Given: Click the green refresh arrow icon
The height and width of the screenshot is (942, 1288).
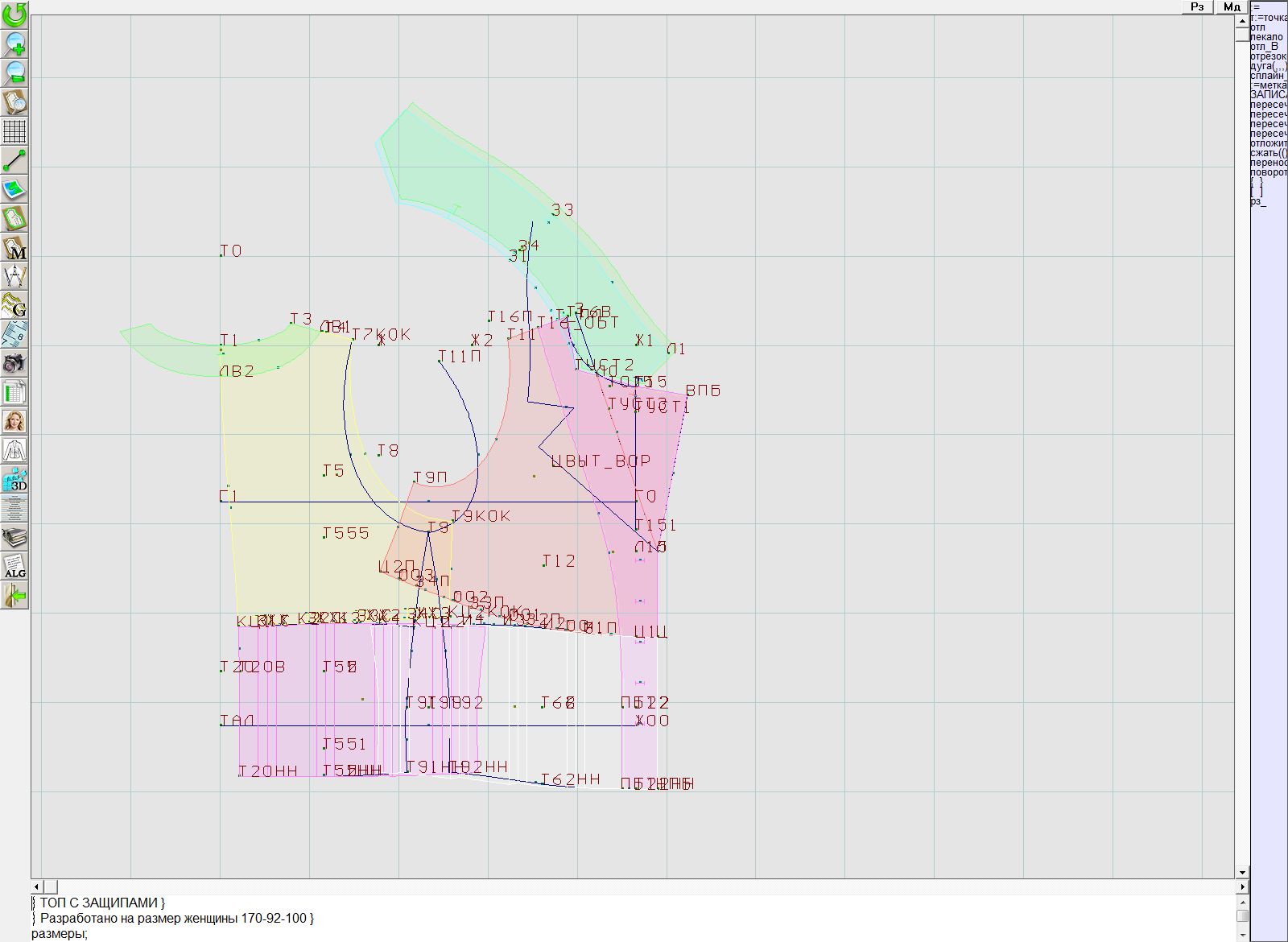Looking at the screenshot, I should click(14, 14).
